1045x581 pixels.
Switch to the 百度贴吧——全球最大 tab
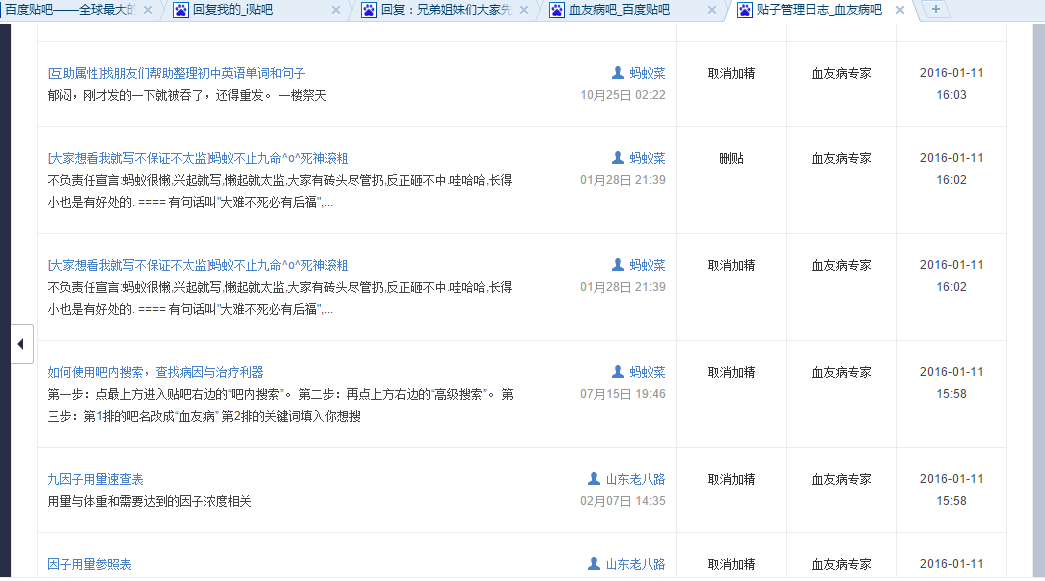[70, 10]
